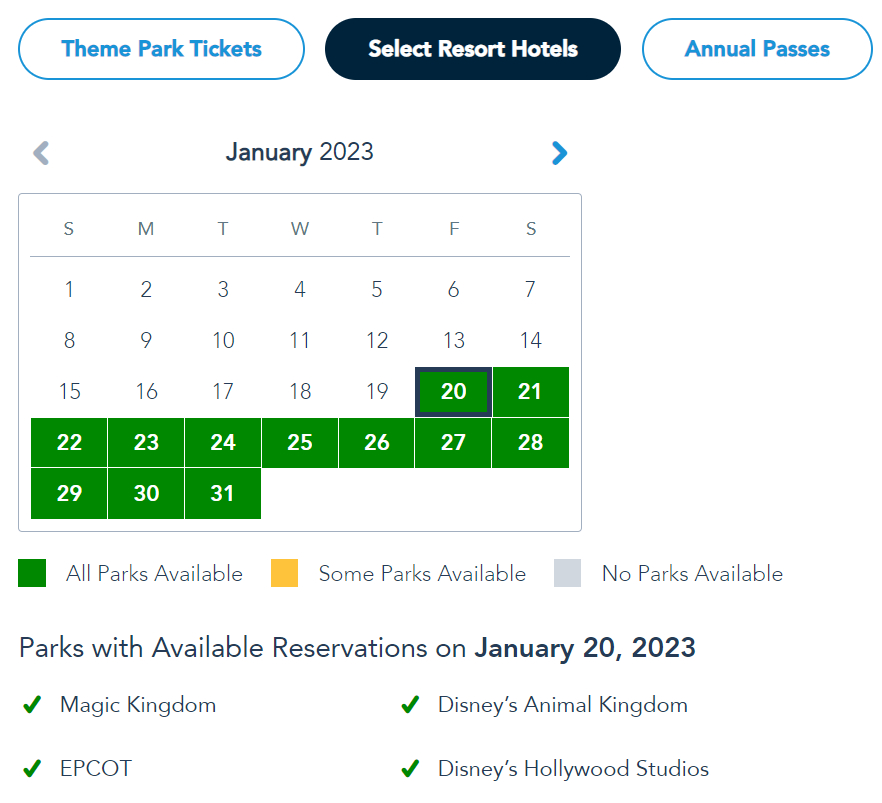Viewport: 882px width, 803px height.
Task: Open the Theme Park Tickets tab
Action: 161,49
